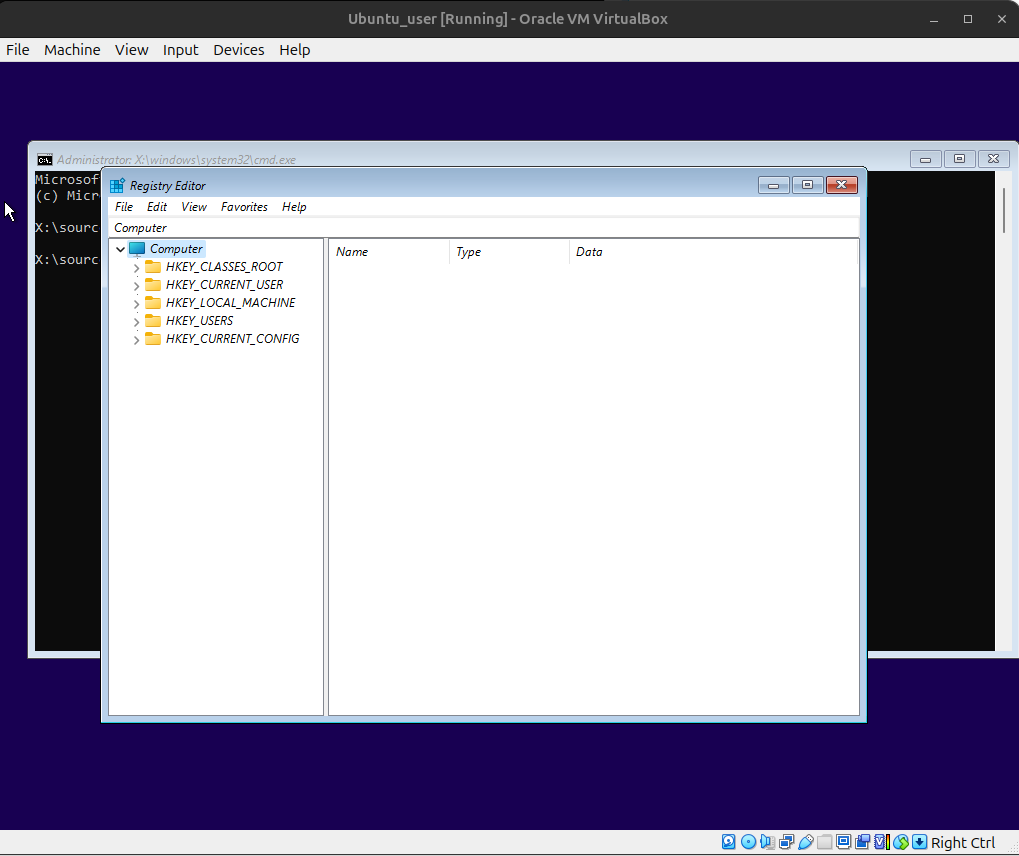Open the VirtualBox Machine menu
The width and height of the screenshot is (1019, 856).
pos(72,50)
